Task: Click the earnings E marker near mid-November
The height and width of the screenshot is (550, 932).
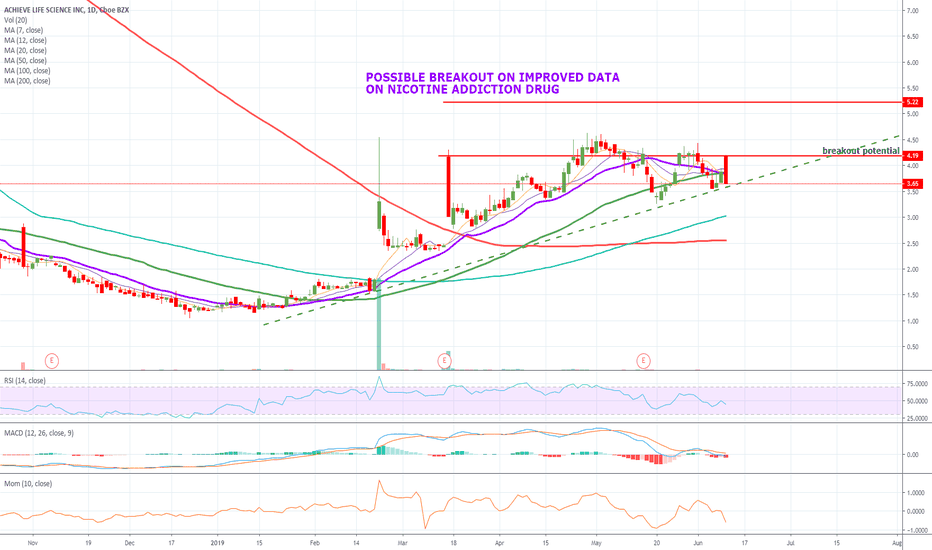Action: [52, 360]
